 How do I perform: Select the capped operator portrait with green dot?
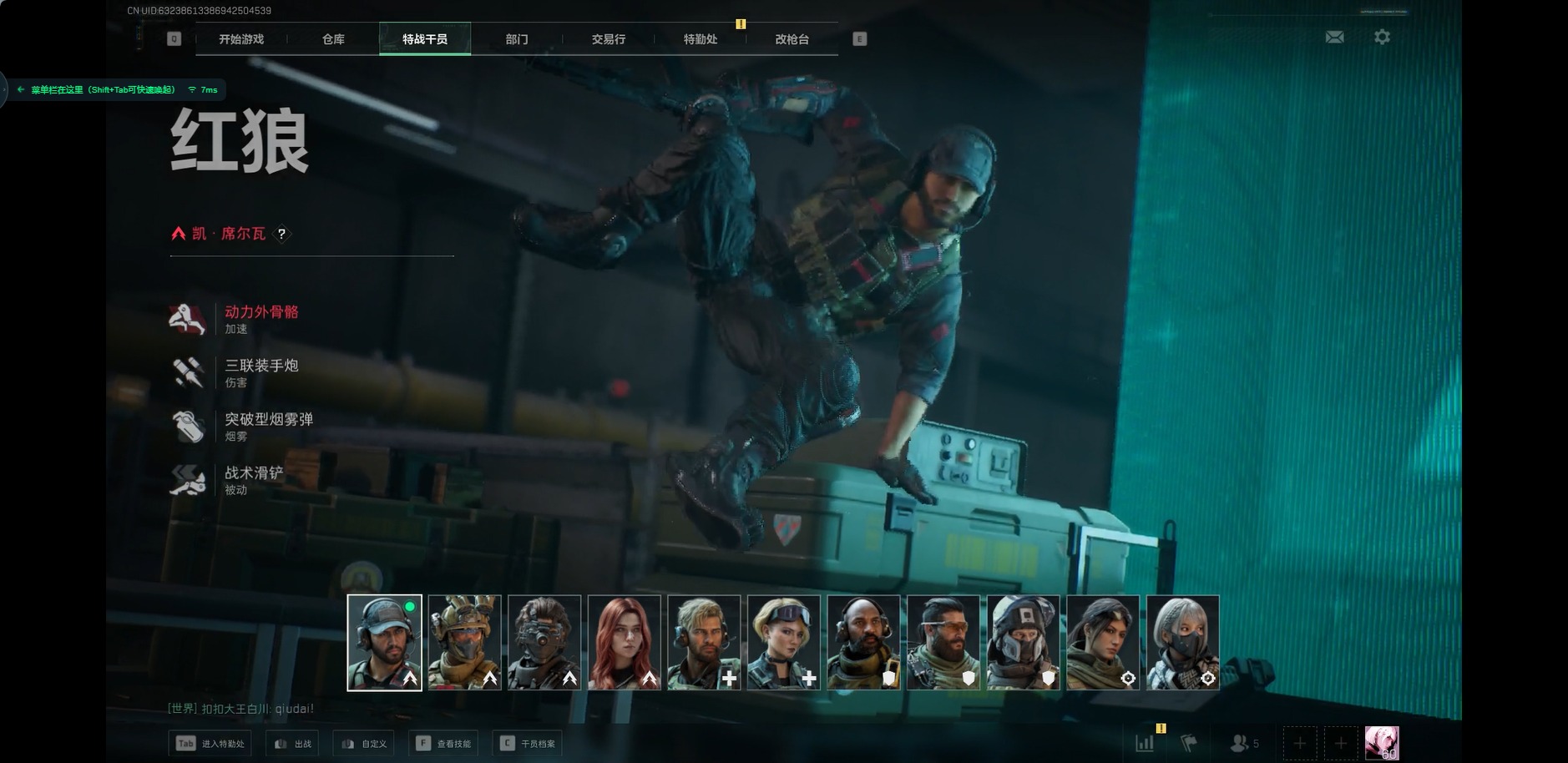385,643
